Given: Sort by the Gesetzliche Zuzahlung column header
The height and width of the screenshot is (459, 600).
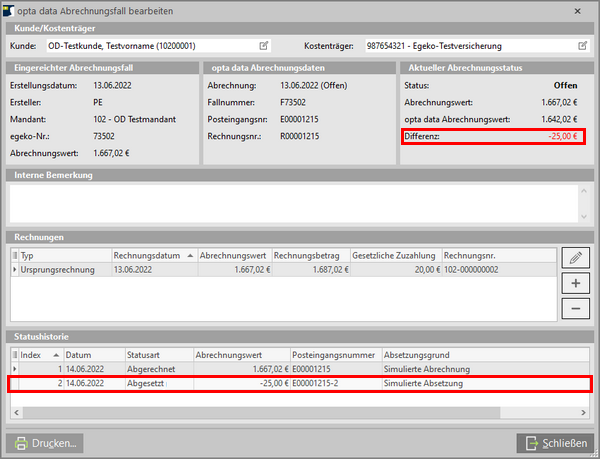Looking at the screenshot, I should pyautogui.click(x=394, y=255).
